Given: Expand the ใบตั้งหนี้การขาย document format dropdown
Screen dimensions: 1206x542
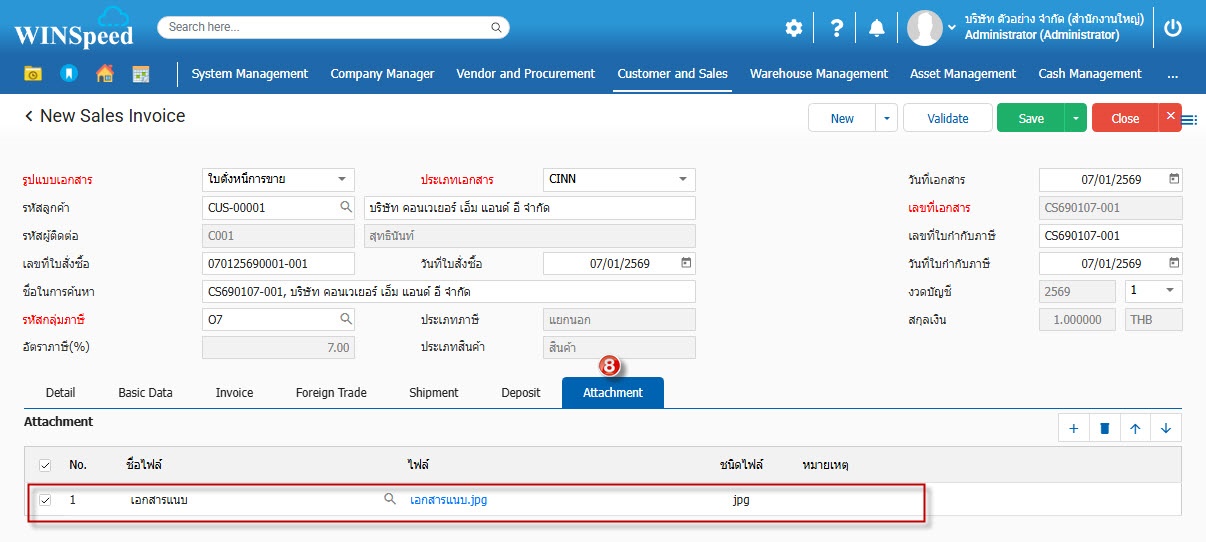Looking at the screenshot, I should (x=342, y=180).
